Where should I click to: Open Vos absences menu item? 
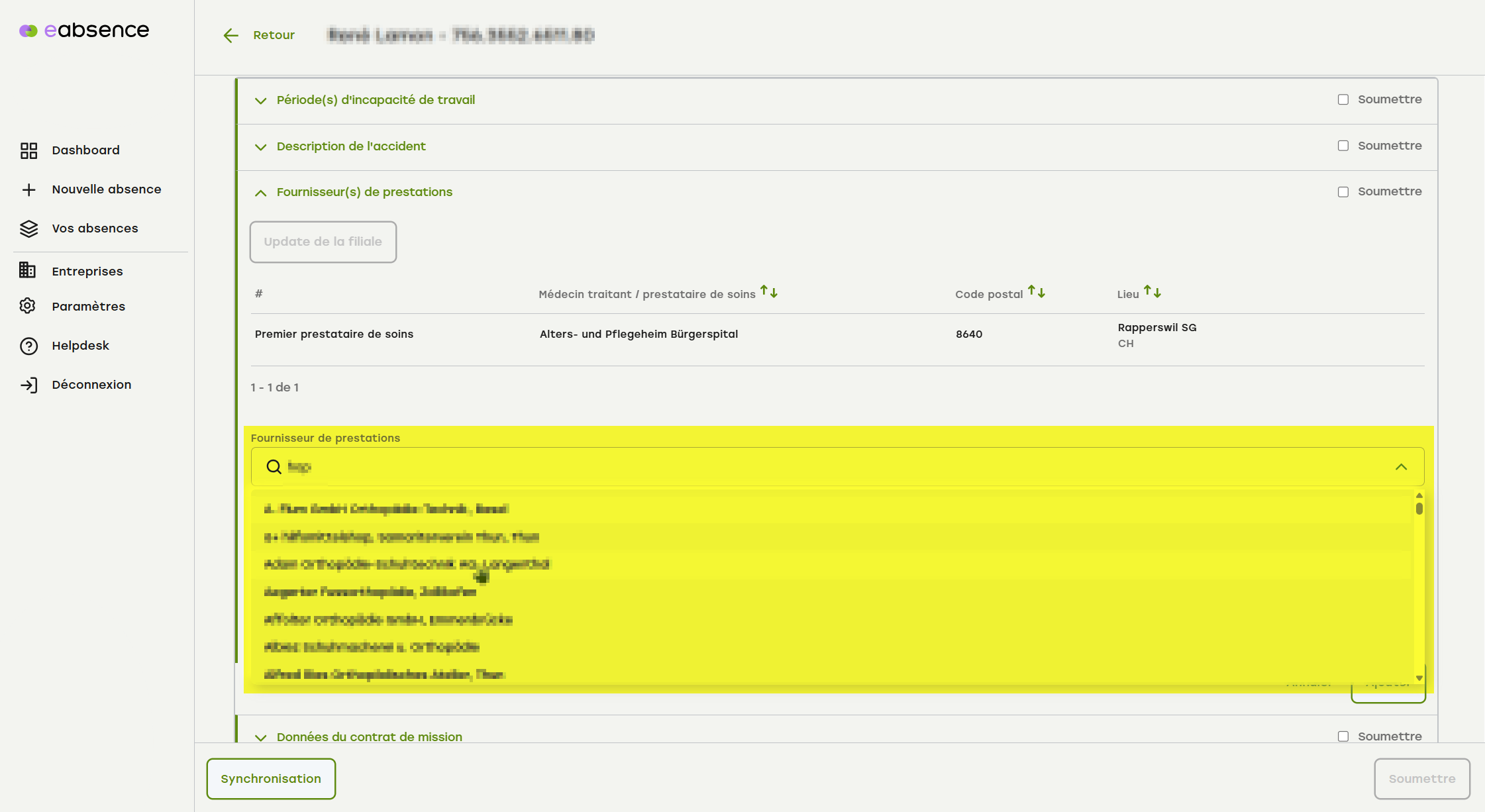(x=95, y=228)
